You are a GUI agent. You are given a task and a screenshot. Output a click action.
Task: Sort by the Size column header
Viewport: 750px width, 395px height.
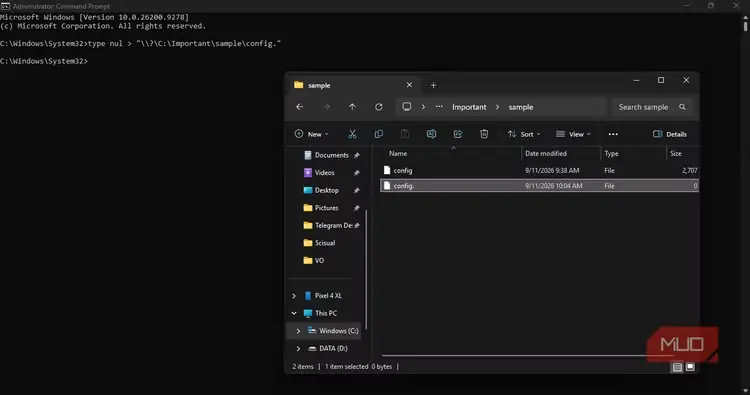(x=676, y=154)
